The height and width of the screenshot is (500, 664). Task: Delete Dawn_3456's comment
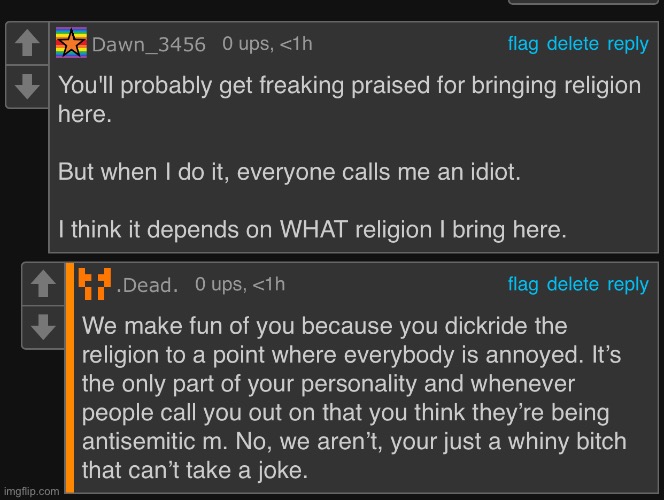coord(573,43)
